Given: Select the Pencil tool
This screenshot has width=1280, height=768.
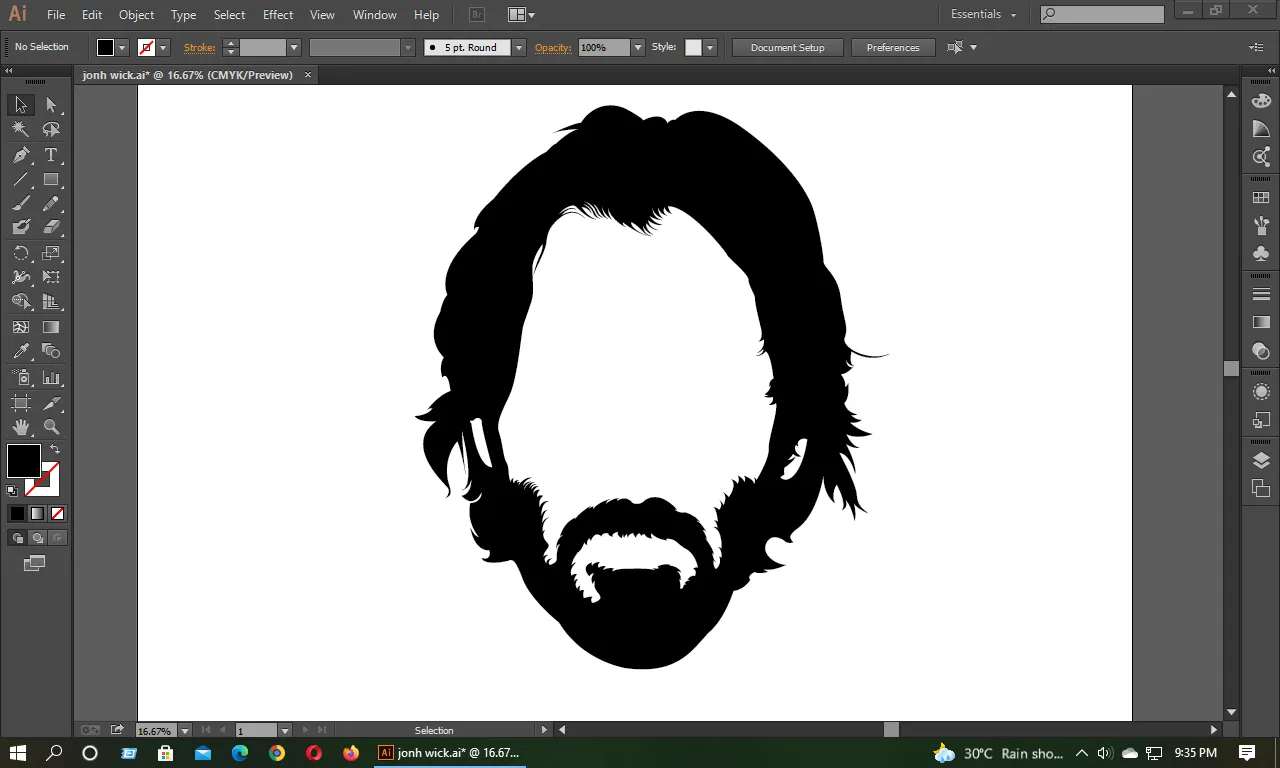Looking at the screenshot, I should click(x=51, y=204).
